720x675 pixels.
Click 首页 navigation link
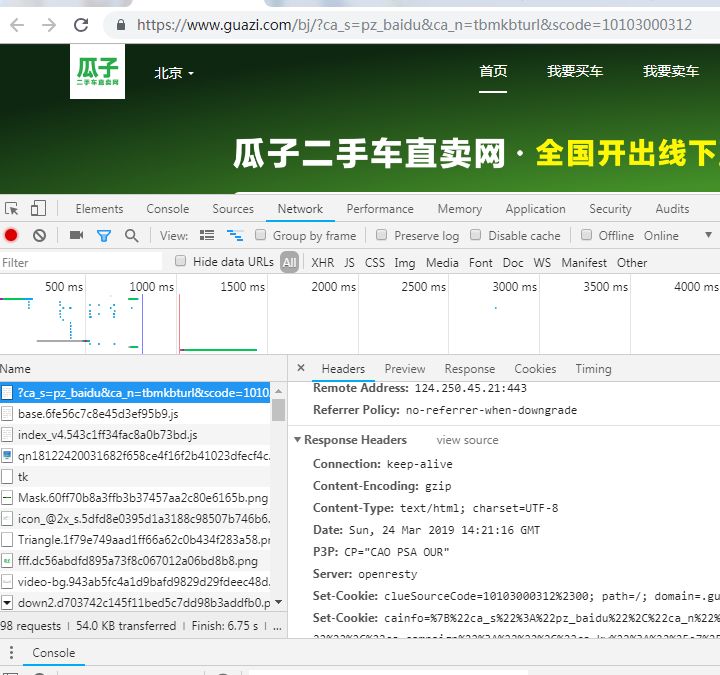point(493,71)
